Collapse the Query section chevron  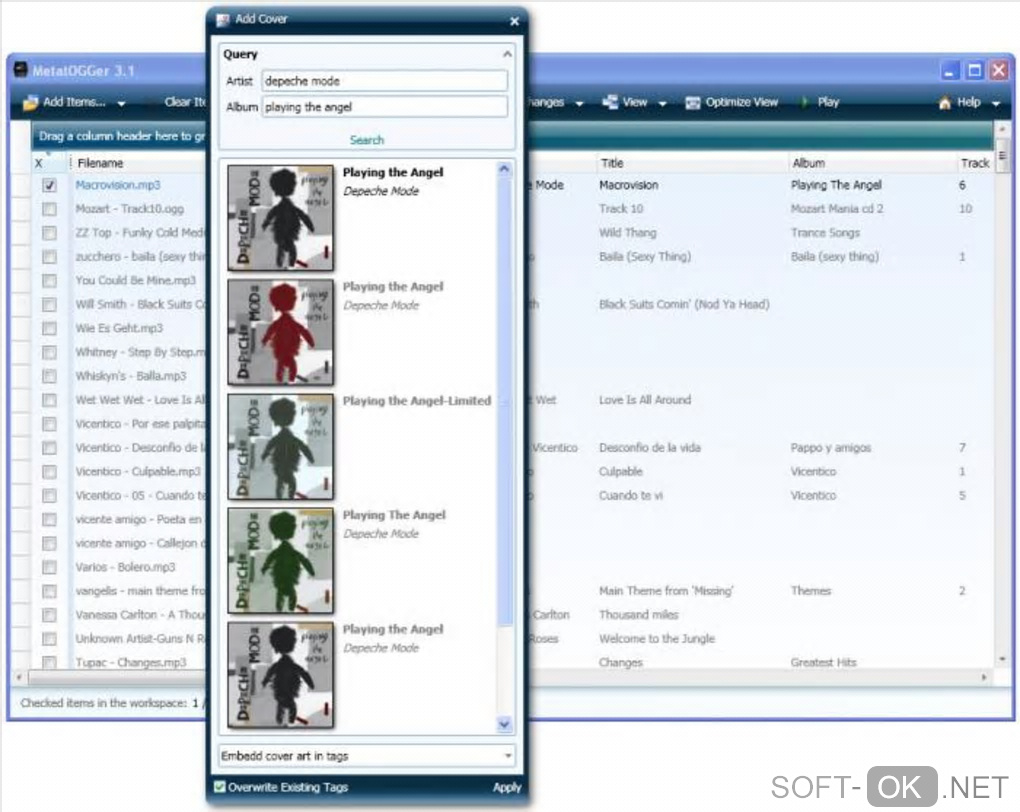pos(507,54)
